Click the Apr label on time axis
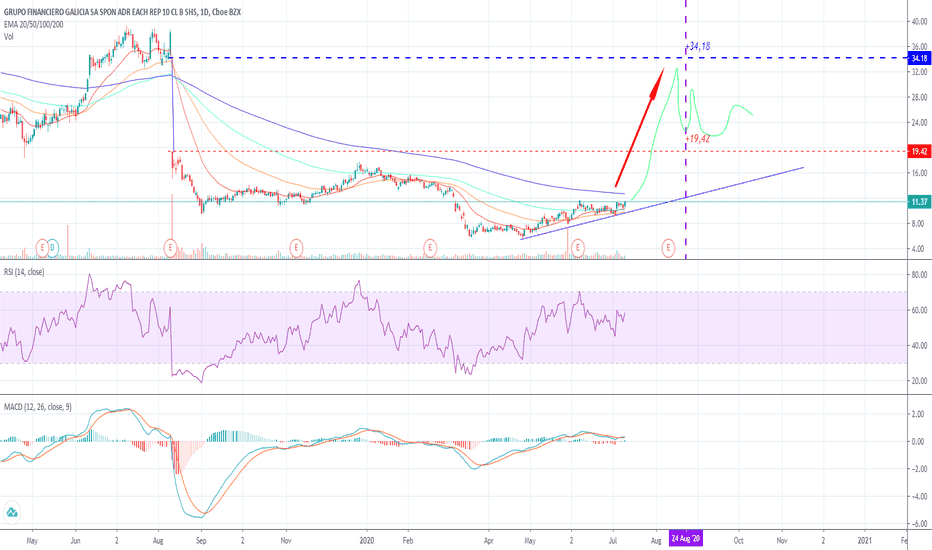The image size is (932, 550). 489,540
